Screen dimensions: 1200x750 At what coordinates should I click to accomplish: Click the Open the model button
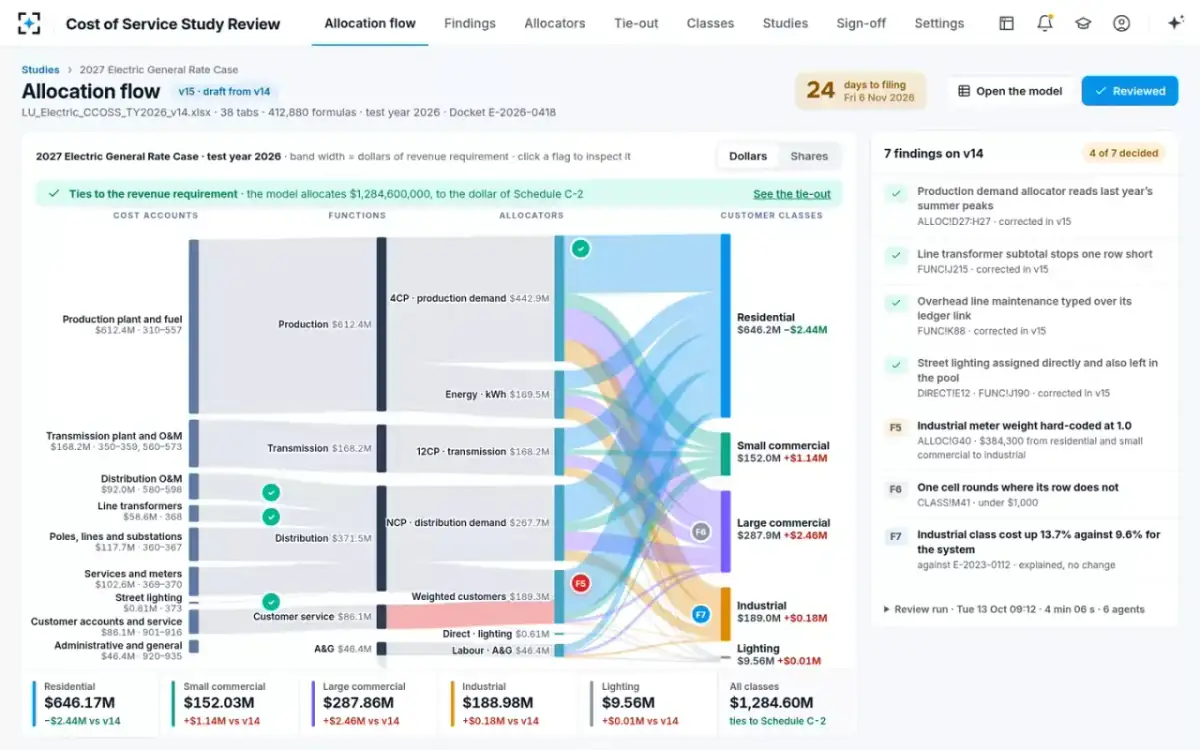pyautogui.click(x=1010, y=91)
